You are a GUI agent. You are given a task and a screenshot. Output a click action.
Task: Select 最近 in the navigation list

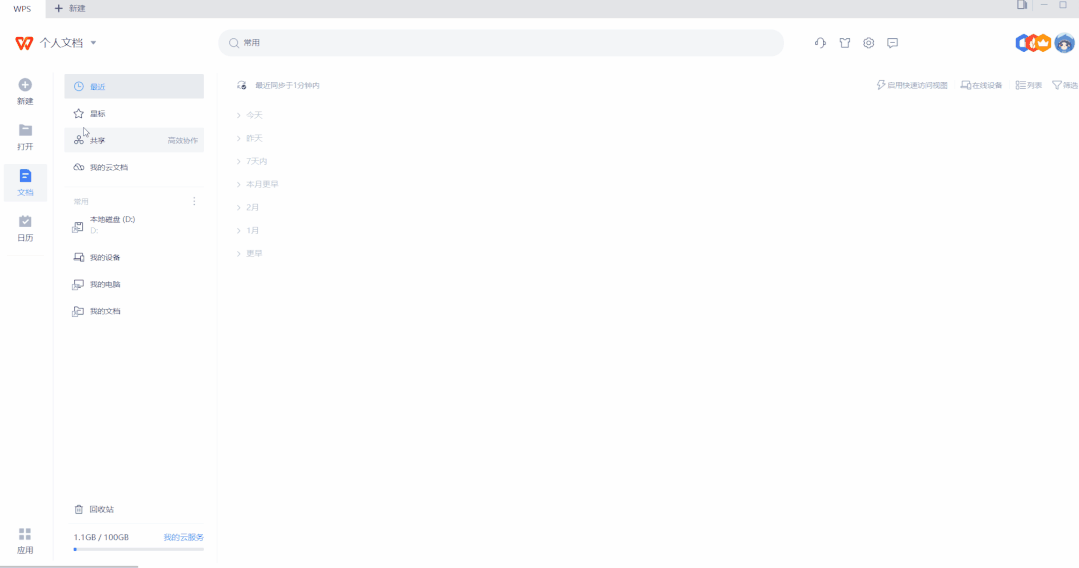point(134,87)
